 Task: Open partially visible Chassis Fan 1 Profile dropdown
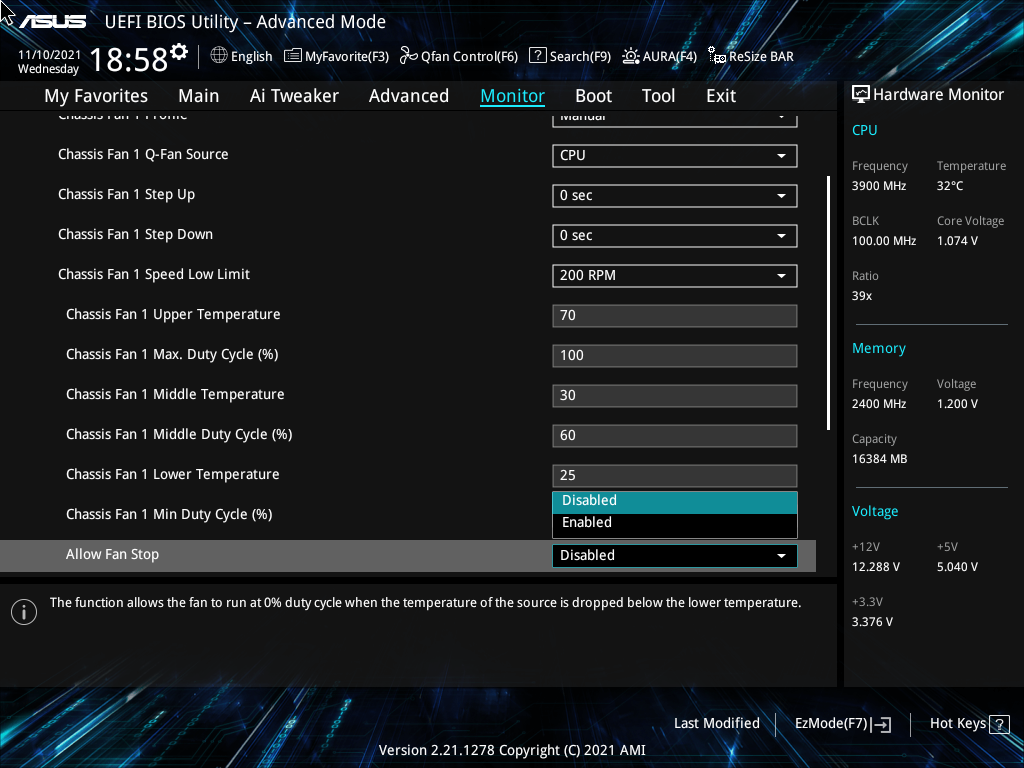click(x=675, y=120)
